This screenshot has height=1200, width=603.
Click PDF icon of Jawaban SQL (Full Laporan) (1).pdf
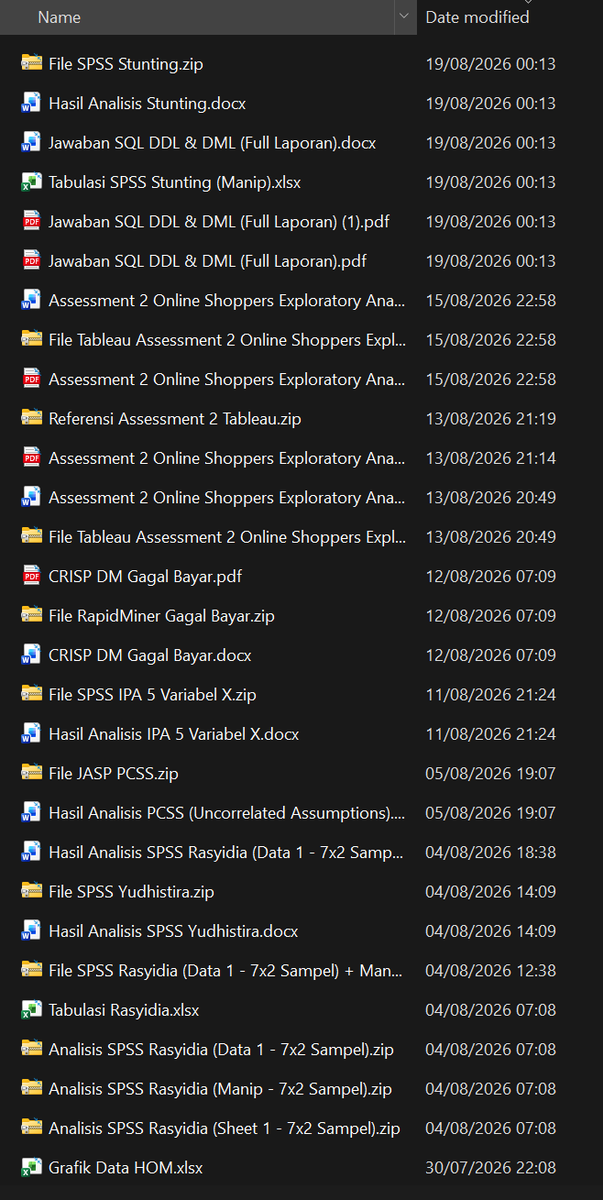(31, 222)
